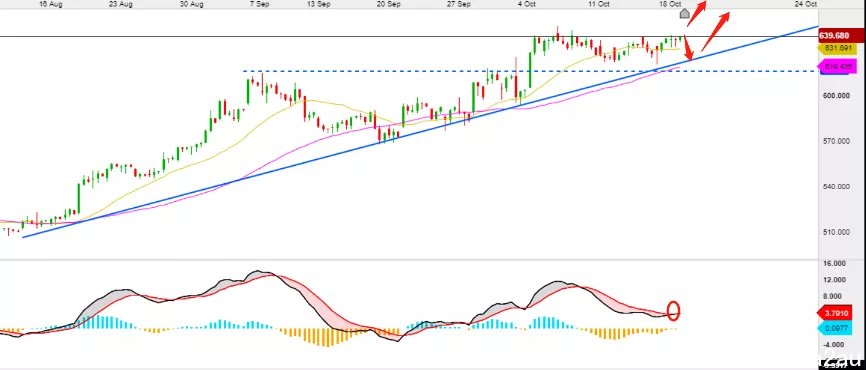Click the 600.000 price axis label
Screen dimensions: 866x370
[x=836, y=96]
